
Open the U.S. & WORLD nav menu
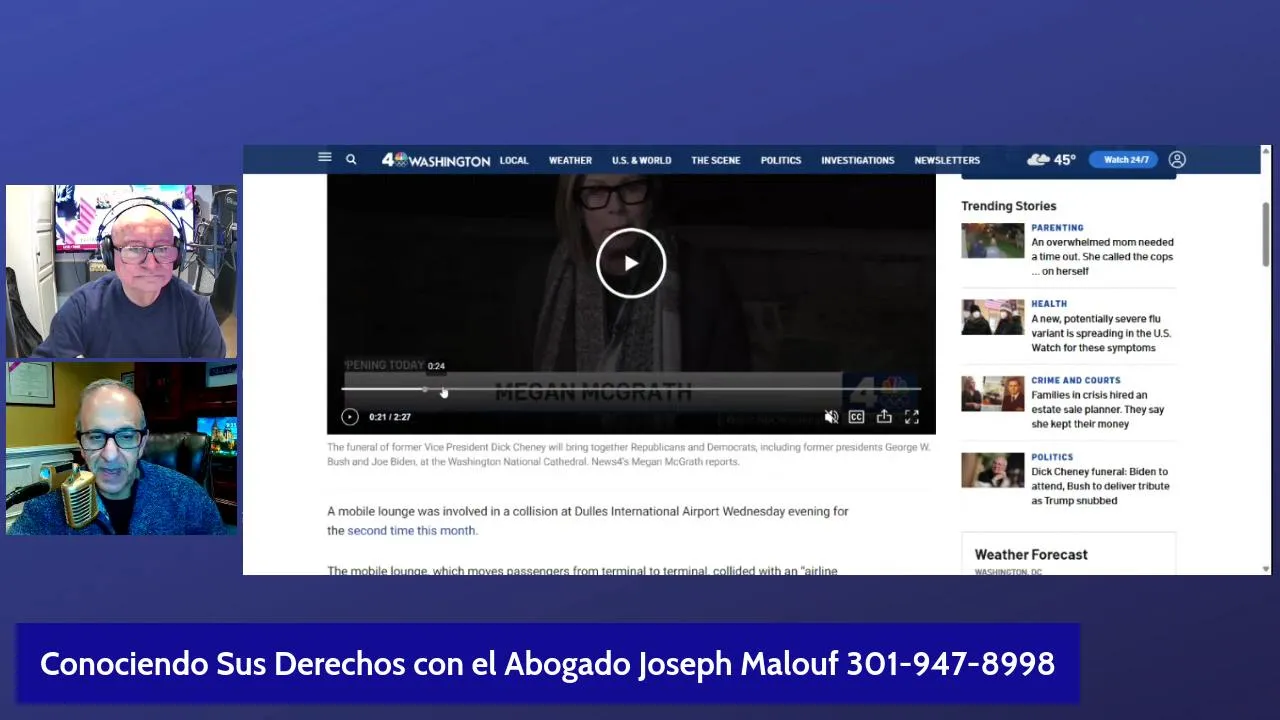pos(641,160)
